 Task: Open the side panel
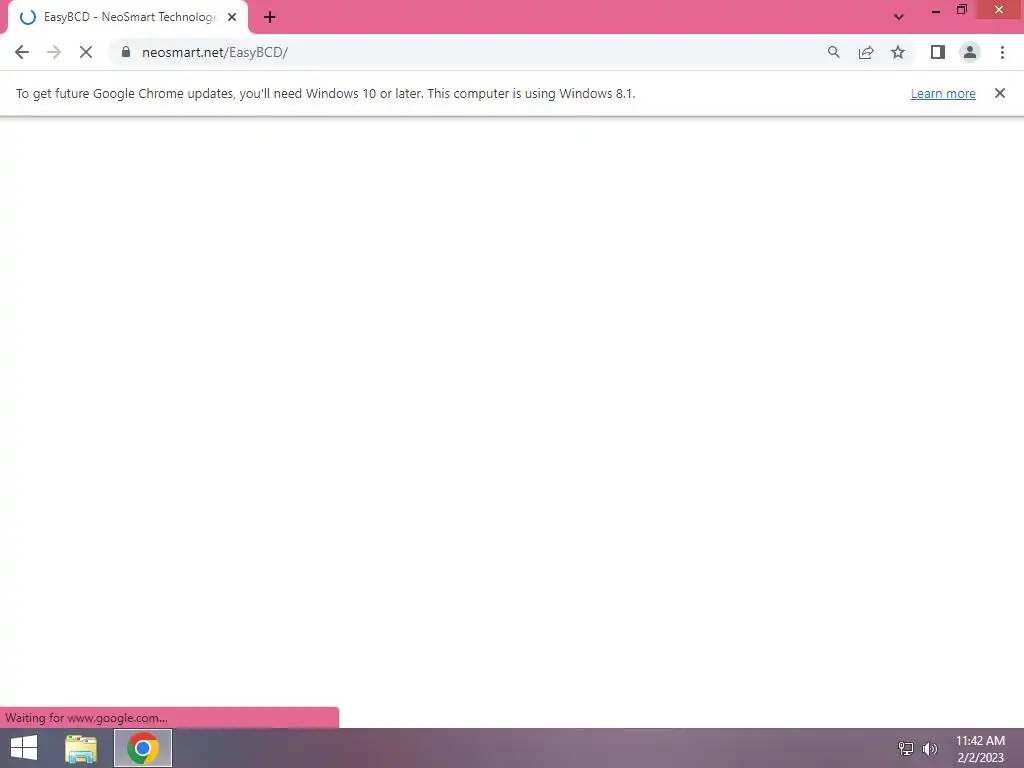click(938, 52)
